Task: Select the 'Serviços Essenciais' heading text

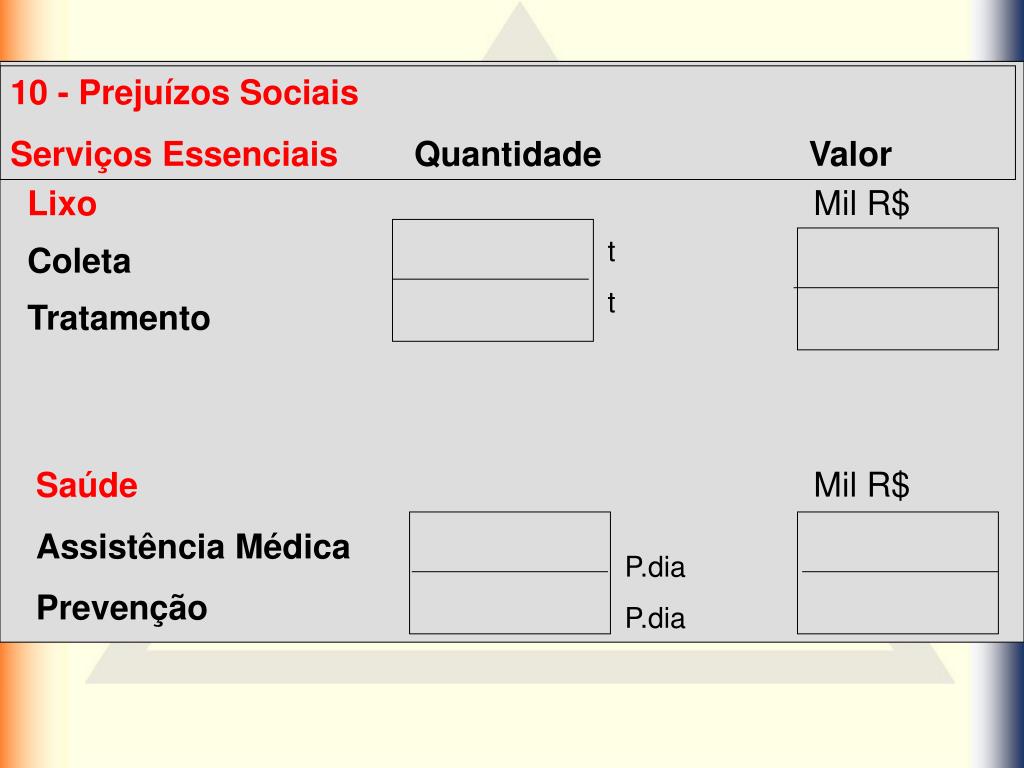Action: (174, 155)
